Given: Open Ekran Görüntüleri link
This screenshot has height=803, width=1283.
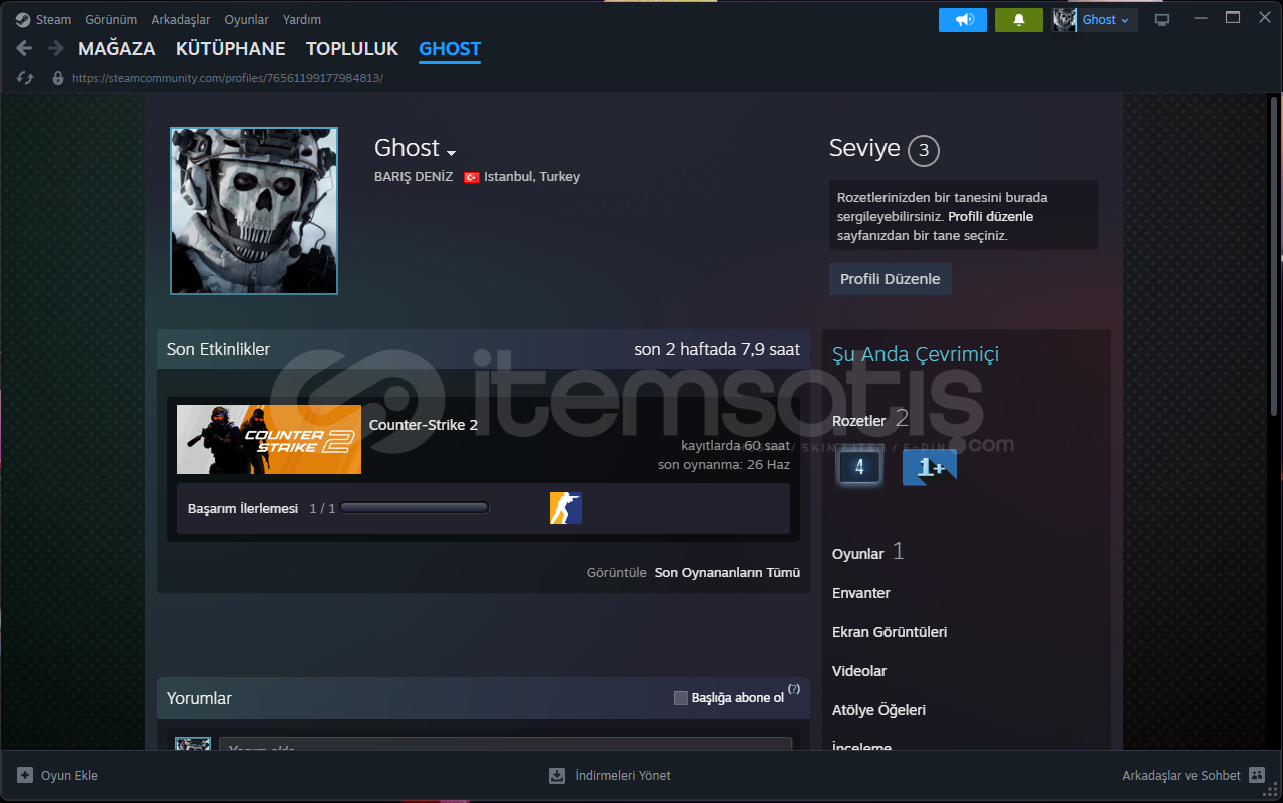Looking at the screenshot, I should pyautogui.click(x=889, y=632).
